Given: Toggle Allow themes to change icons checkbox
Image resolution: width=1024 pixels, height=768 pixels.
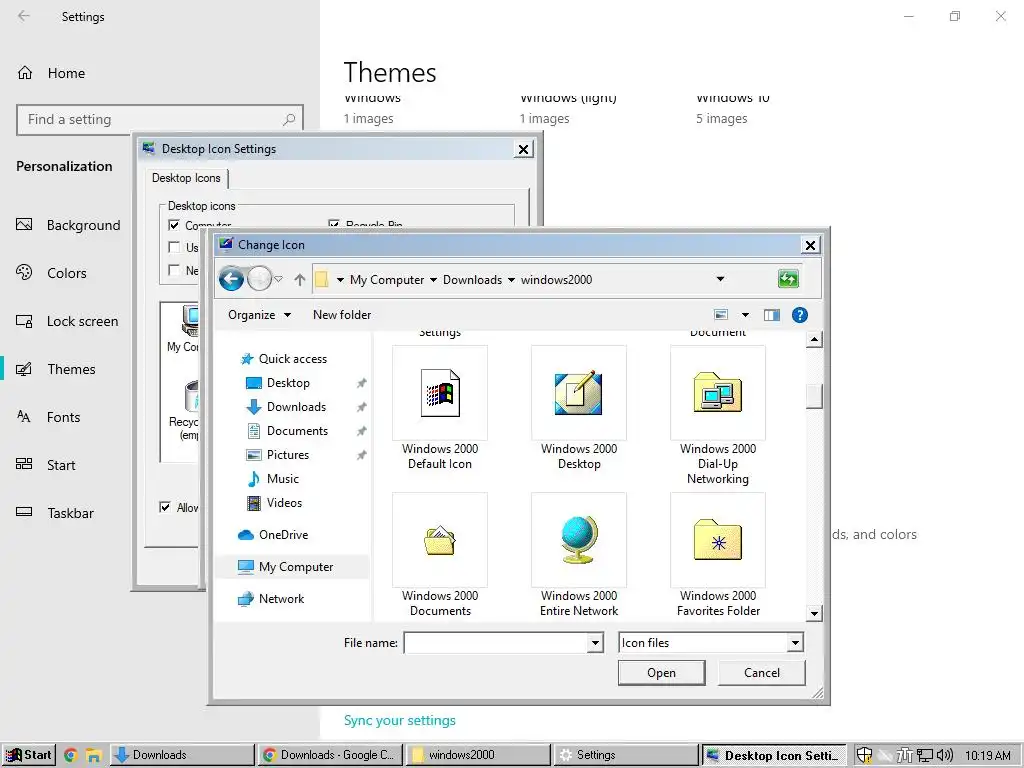Looking at the screenshot, I should [165, 507].
